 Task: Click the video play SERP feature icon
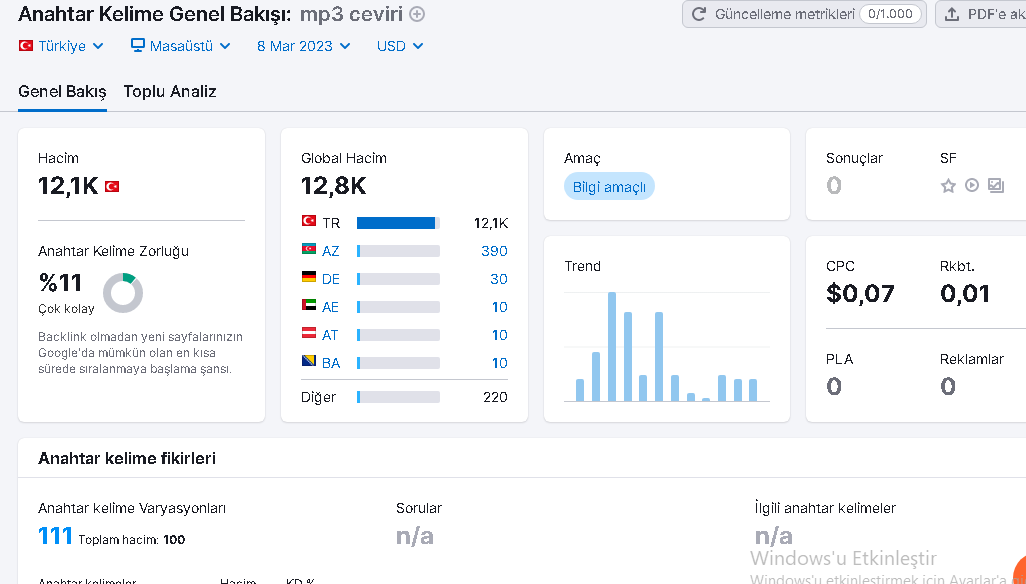click(972, 185)
